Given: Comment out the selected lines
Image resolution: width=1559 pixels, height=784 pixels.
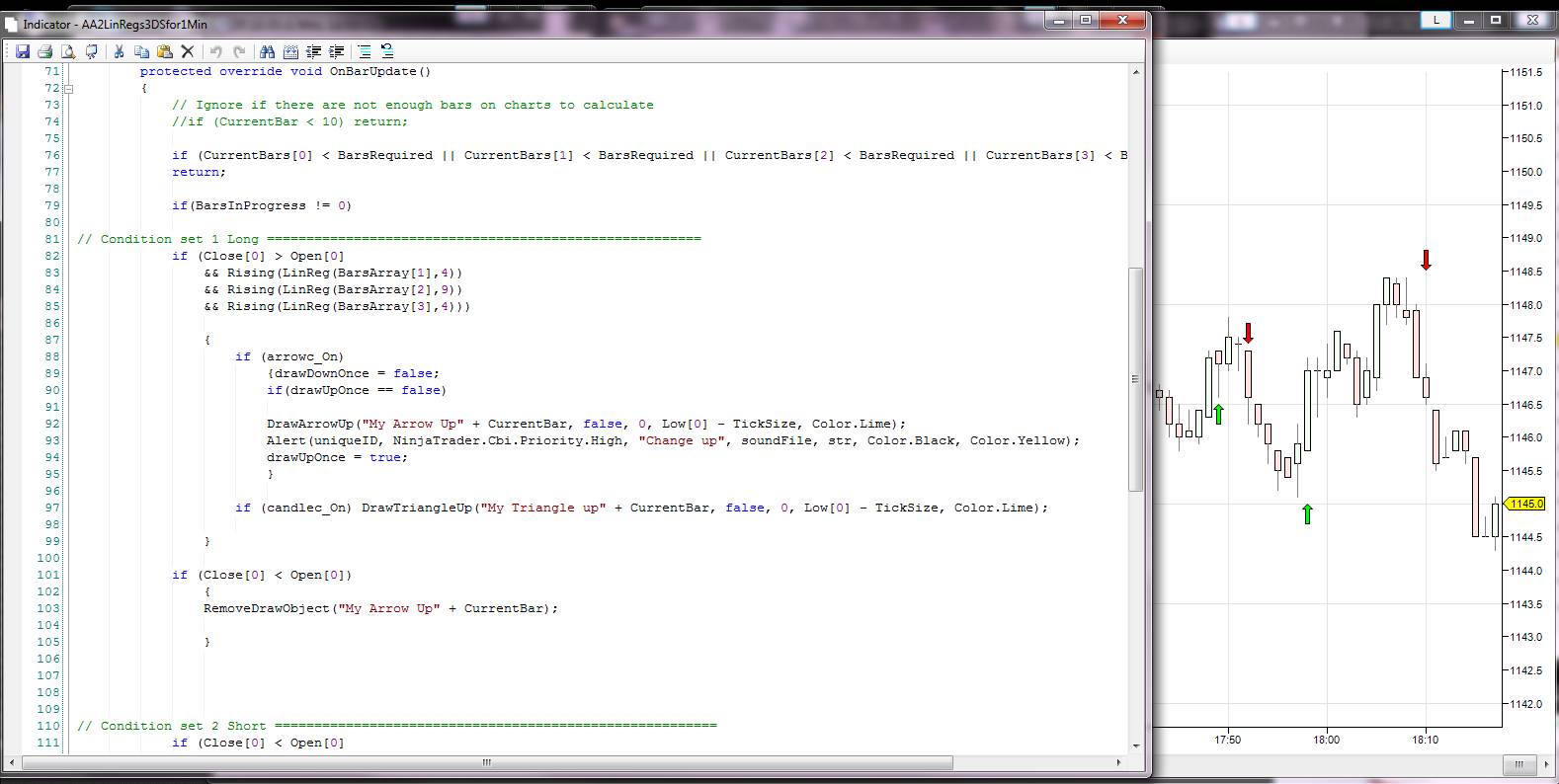Looking at the screenshot, I should tap(365, 51).
